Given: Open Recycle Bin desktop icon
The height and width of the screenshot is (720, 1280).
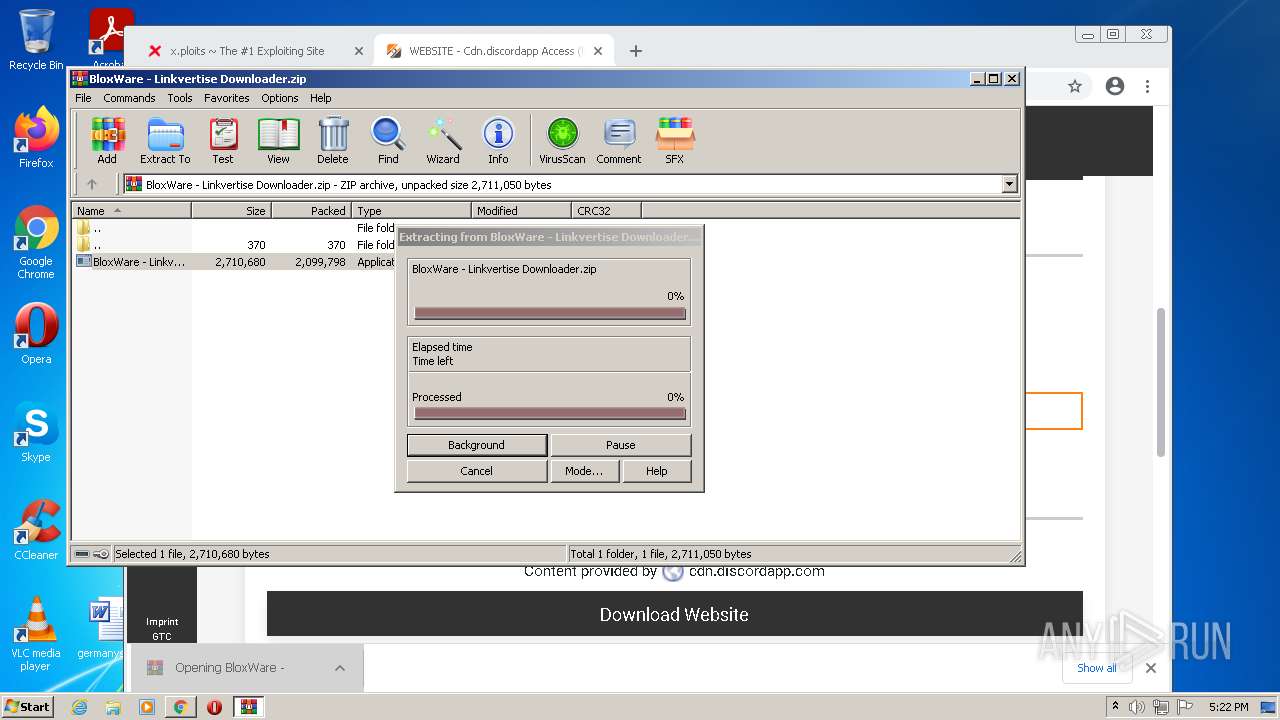Looking at the screenshot, I should (36, 40).
